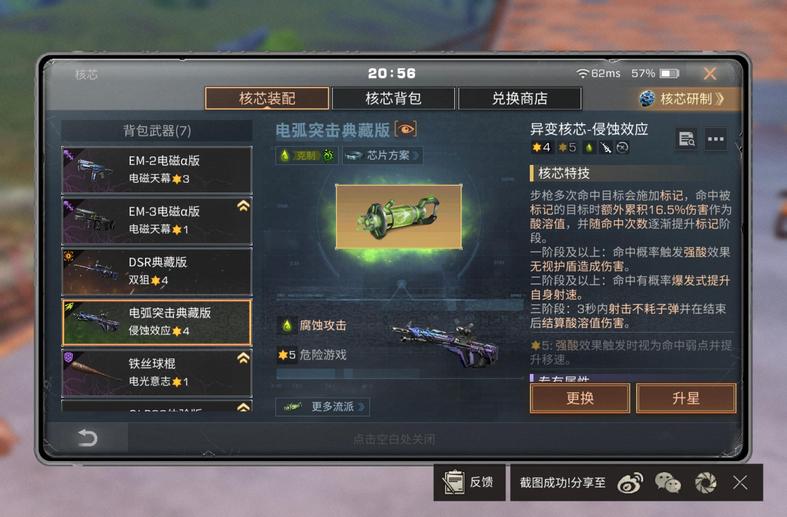This screenshot has height=517, width=787.
Task: Dismiss the screenshot share bar
Action: point(740,483)
